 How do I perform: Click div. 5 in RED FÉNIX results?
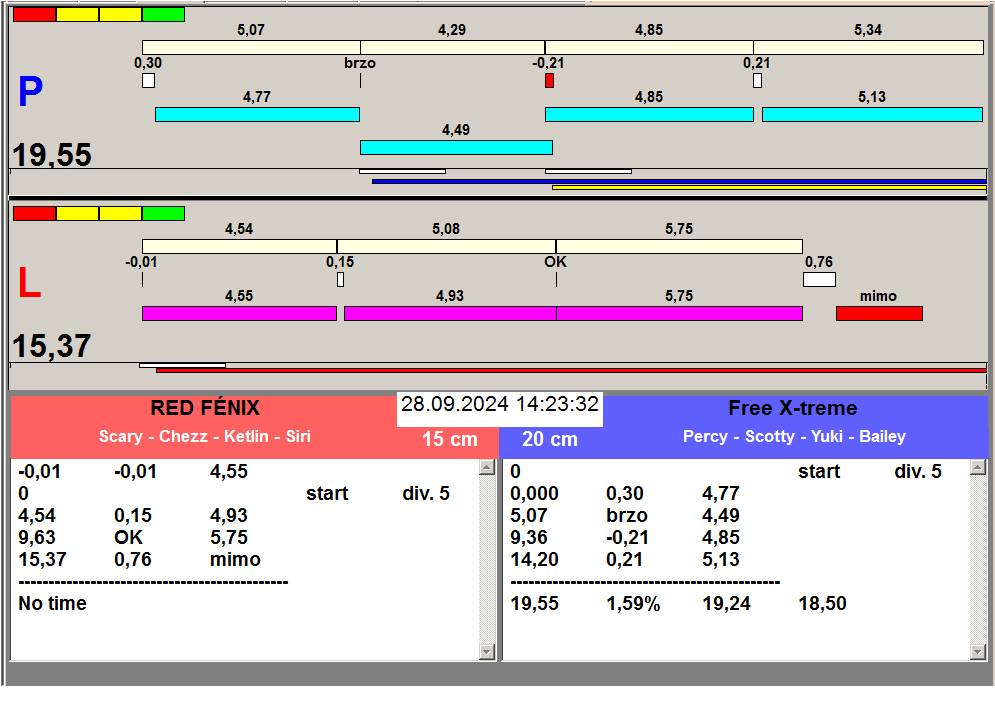pos(426,494)
